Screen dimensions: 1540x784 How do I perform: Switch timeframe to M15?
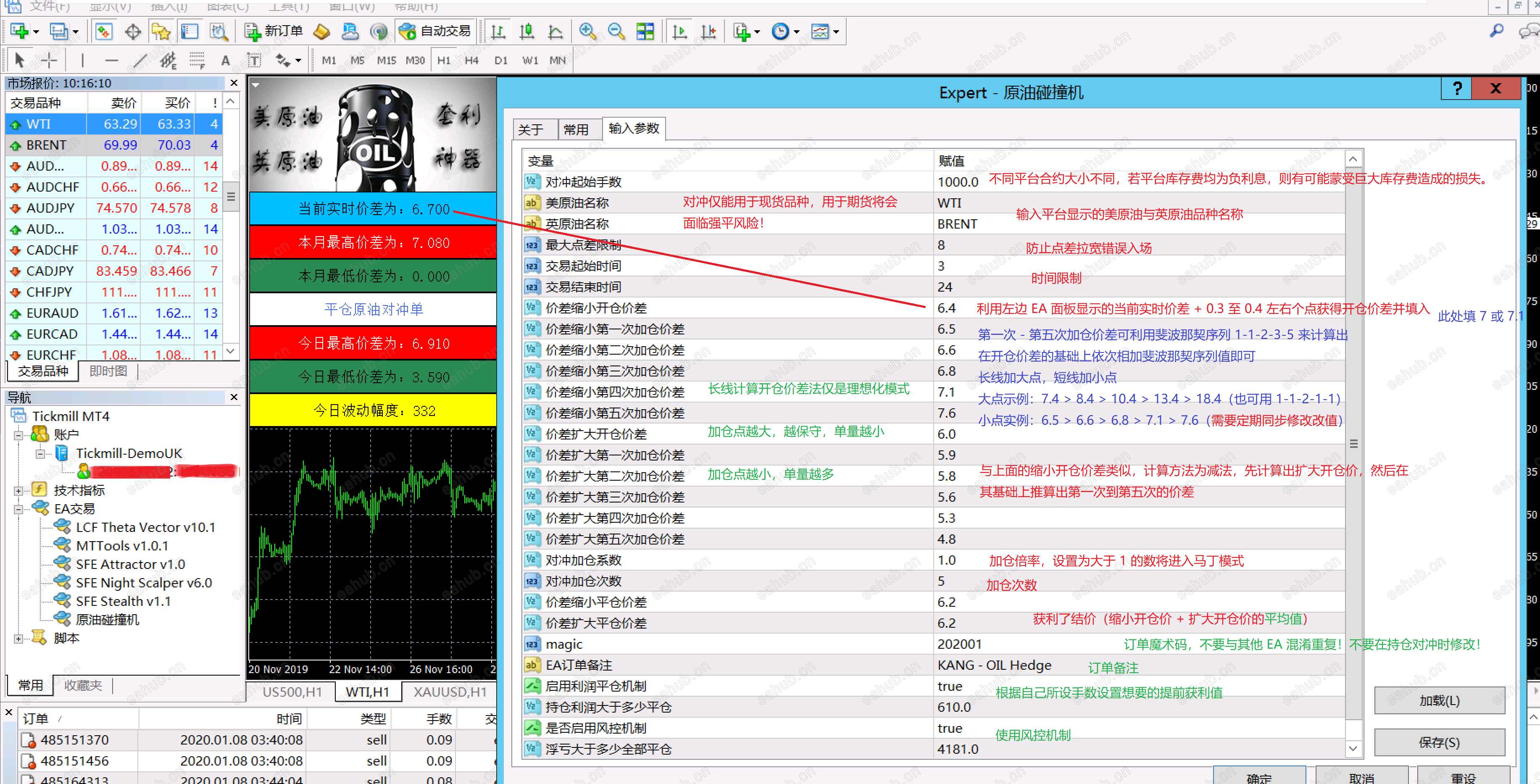[386, 61]
